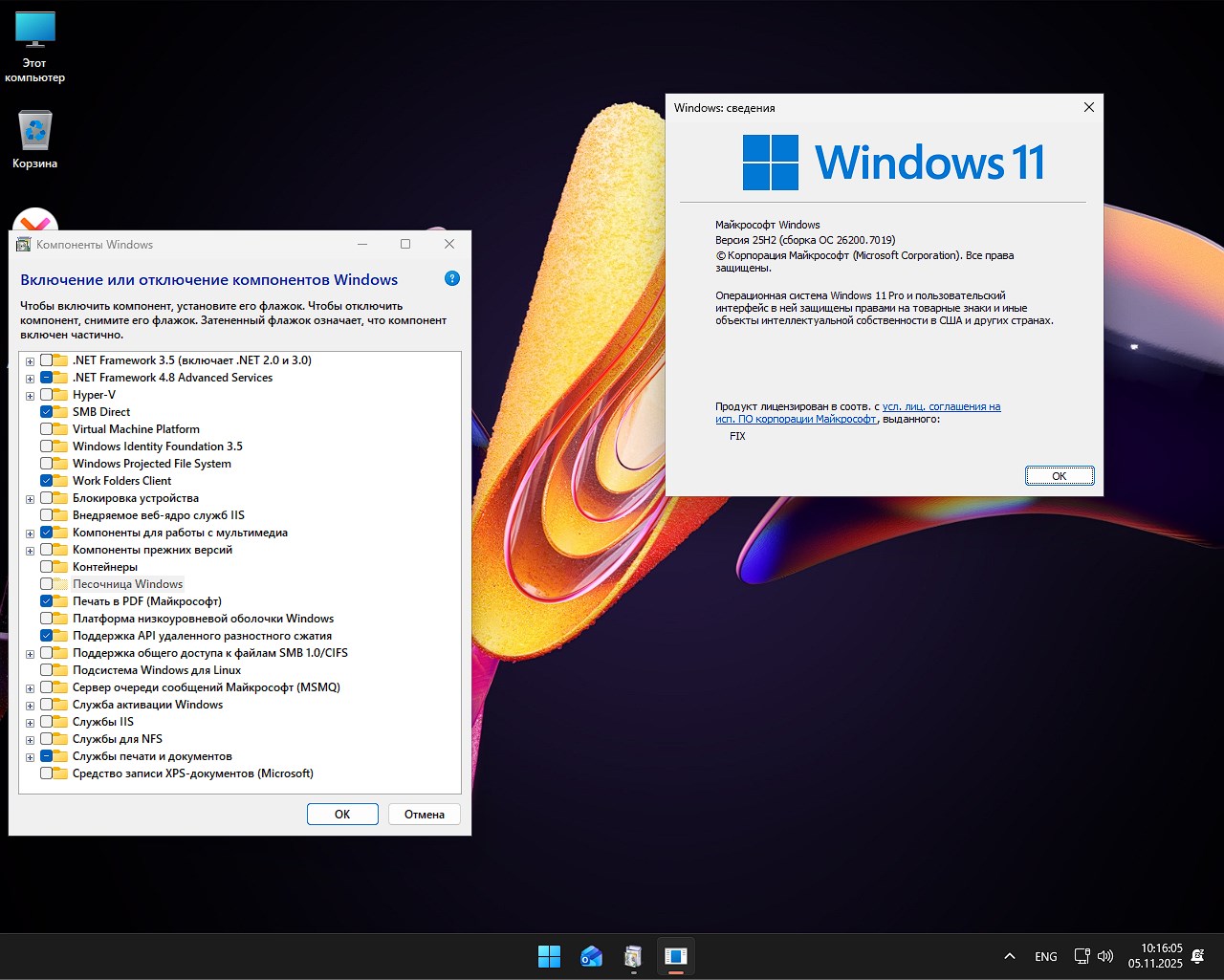This screenshot has width=1224, height=980.
Task: Select Поддержка общего доступа к файлам SMB 1.0/CIFS row
Action: [210, 653]
